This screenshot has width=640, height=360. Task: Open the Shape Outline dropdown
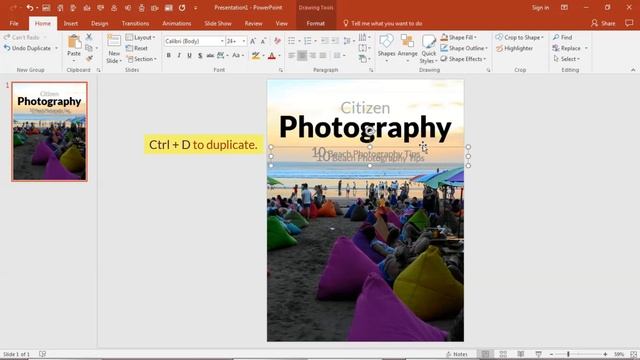[x=464, y=48]
